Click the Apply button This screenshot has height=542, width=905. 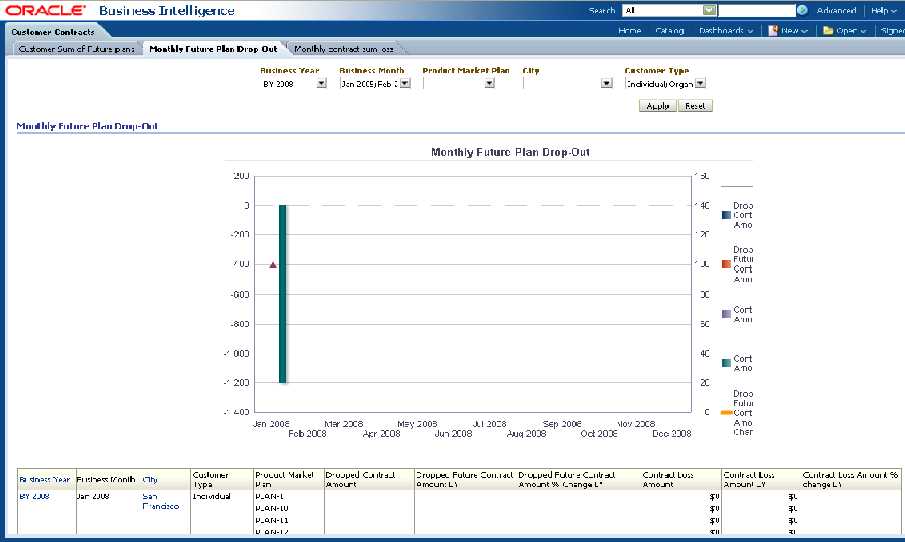click(x=657, y=106)
